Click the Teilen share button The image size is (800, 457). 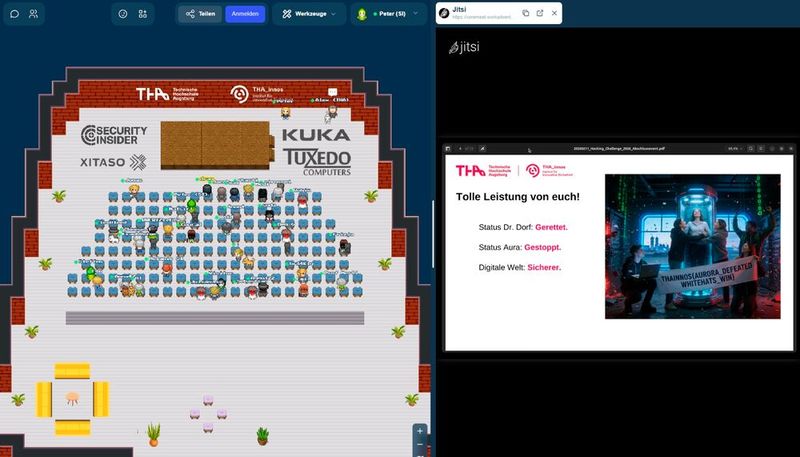point(200,14)
